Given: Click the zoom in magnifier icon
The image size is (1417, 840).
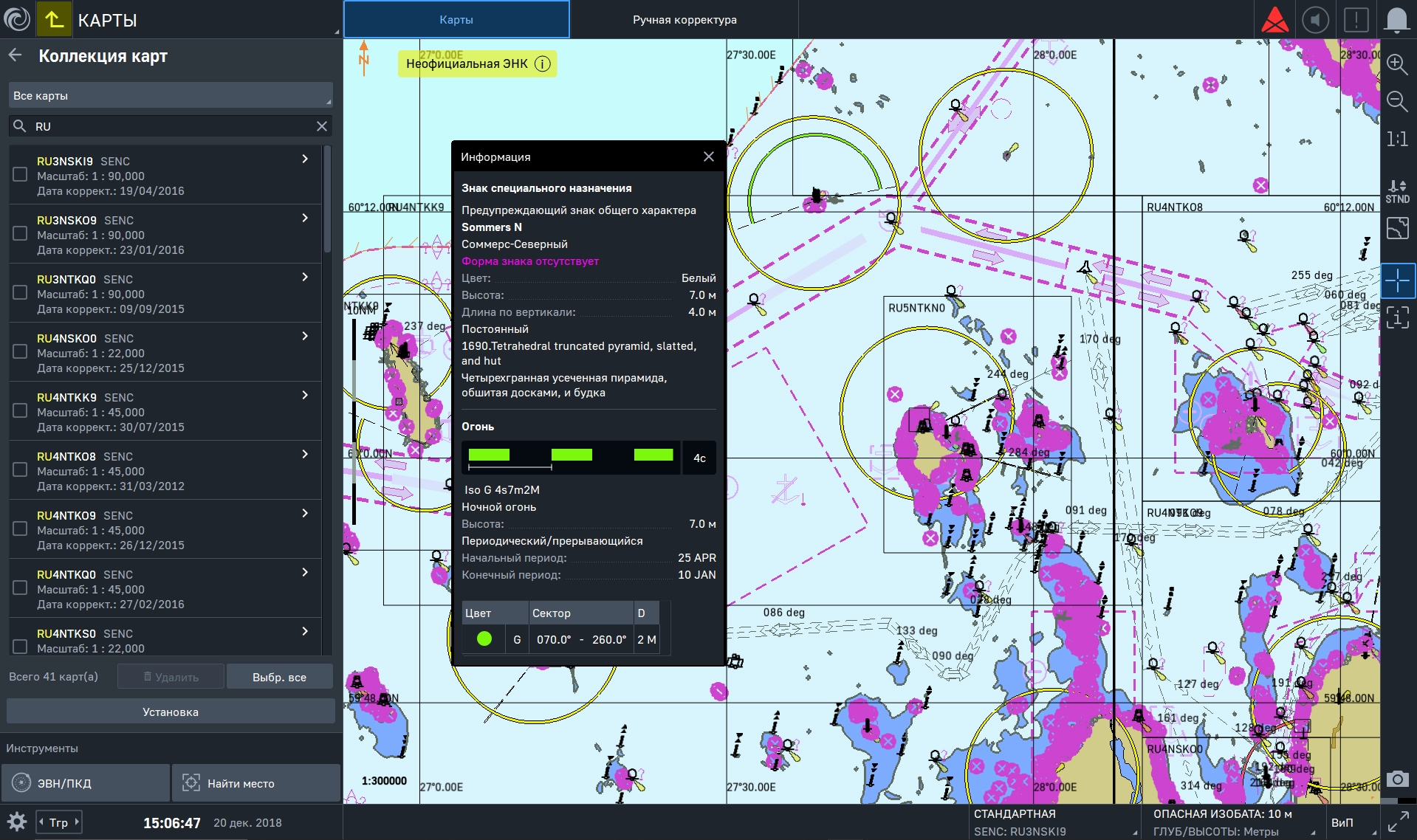Looking at the screenshot, I should click(x=1396, y=64).
